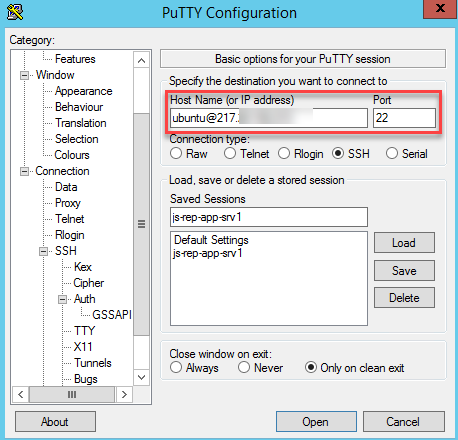The image size is (458, 440).
Task: Collapse the Connection tree node
Action: (24, 171)
